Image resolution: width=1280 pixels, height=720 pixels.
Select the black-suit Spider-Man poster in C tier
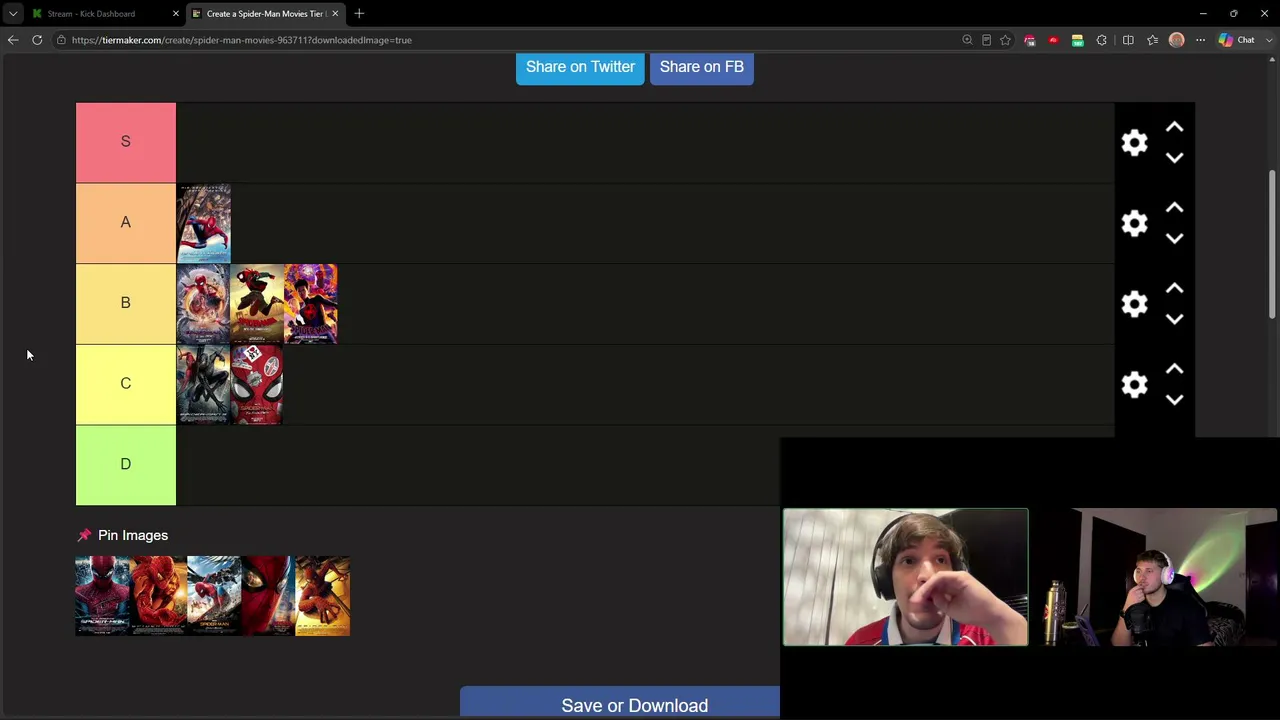point(204,385)
